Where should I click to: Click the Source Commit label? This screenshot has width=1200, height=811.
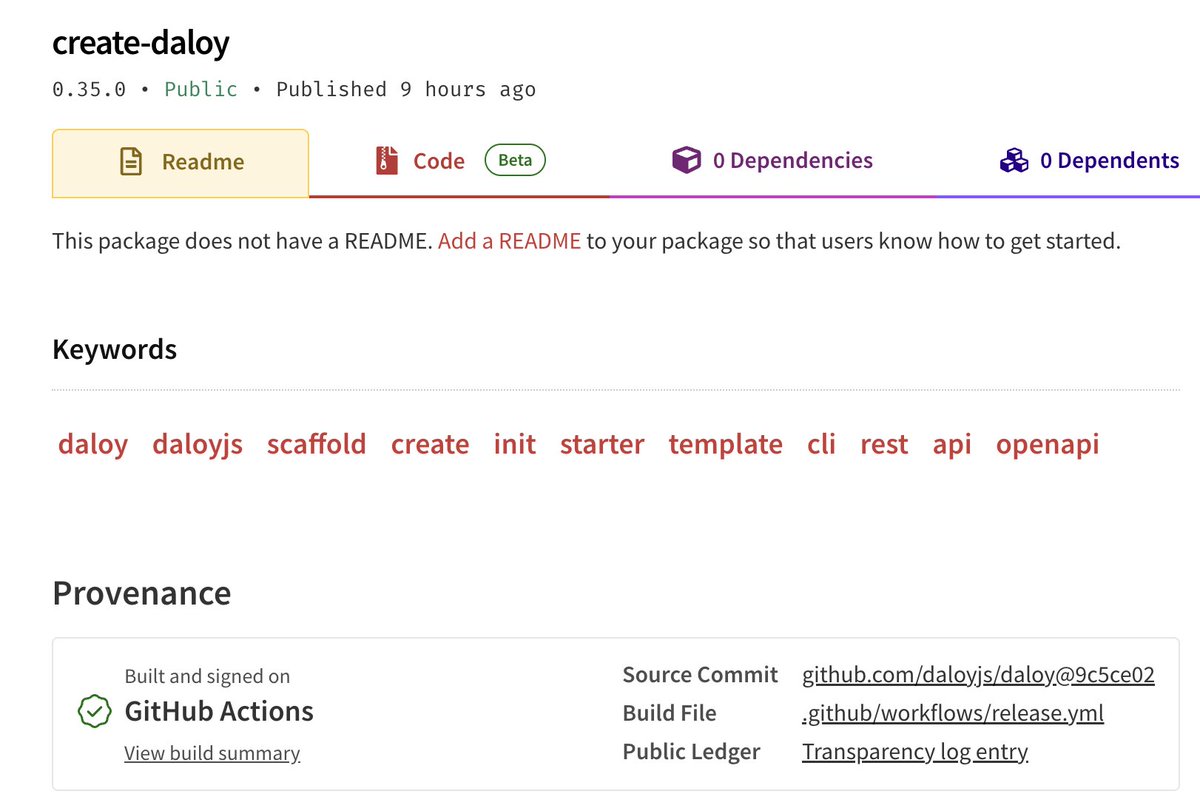coord(700,675)
